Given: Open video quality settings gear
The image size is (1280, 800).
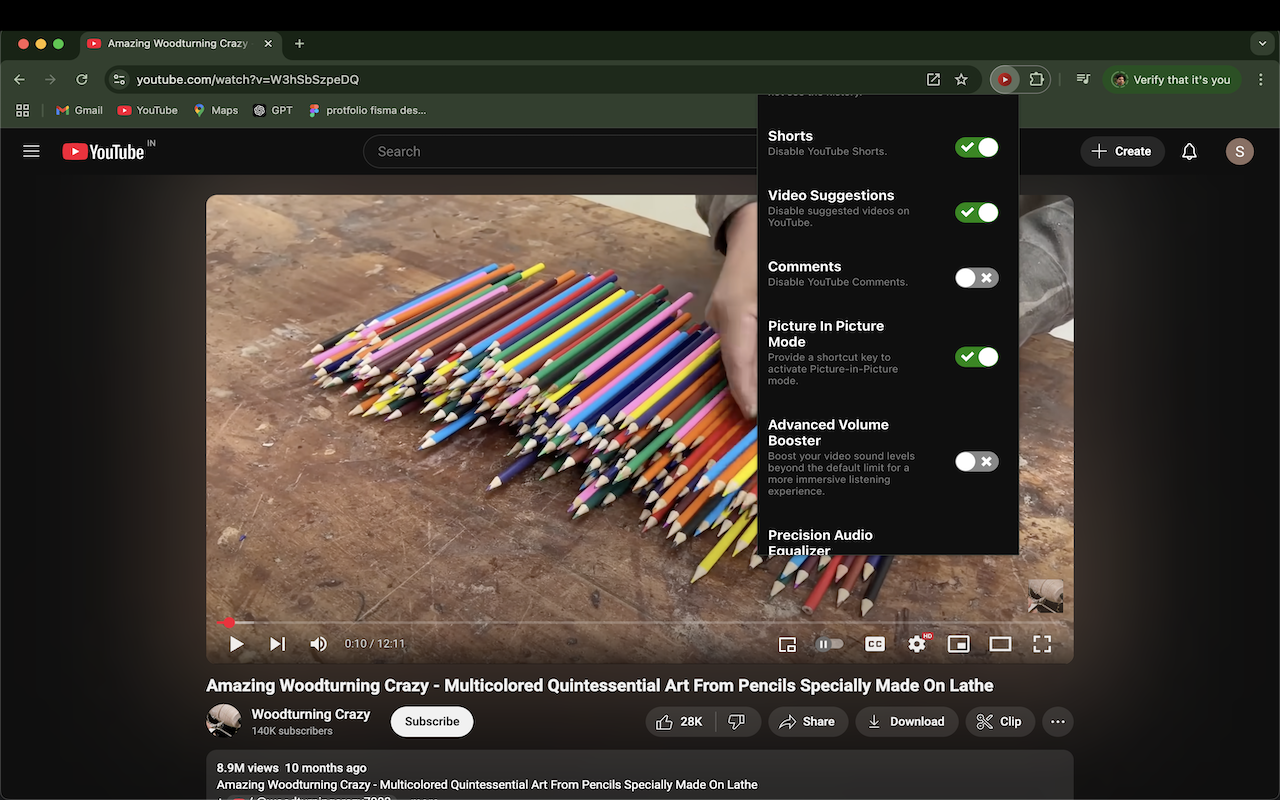Looking at the screenshot, I should click(x=916, y=644).
